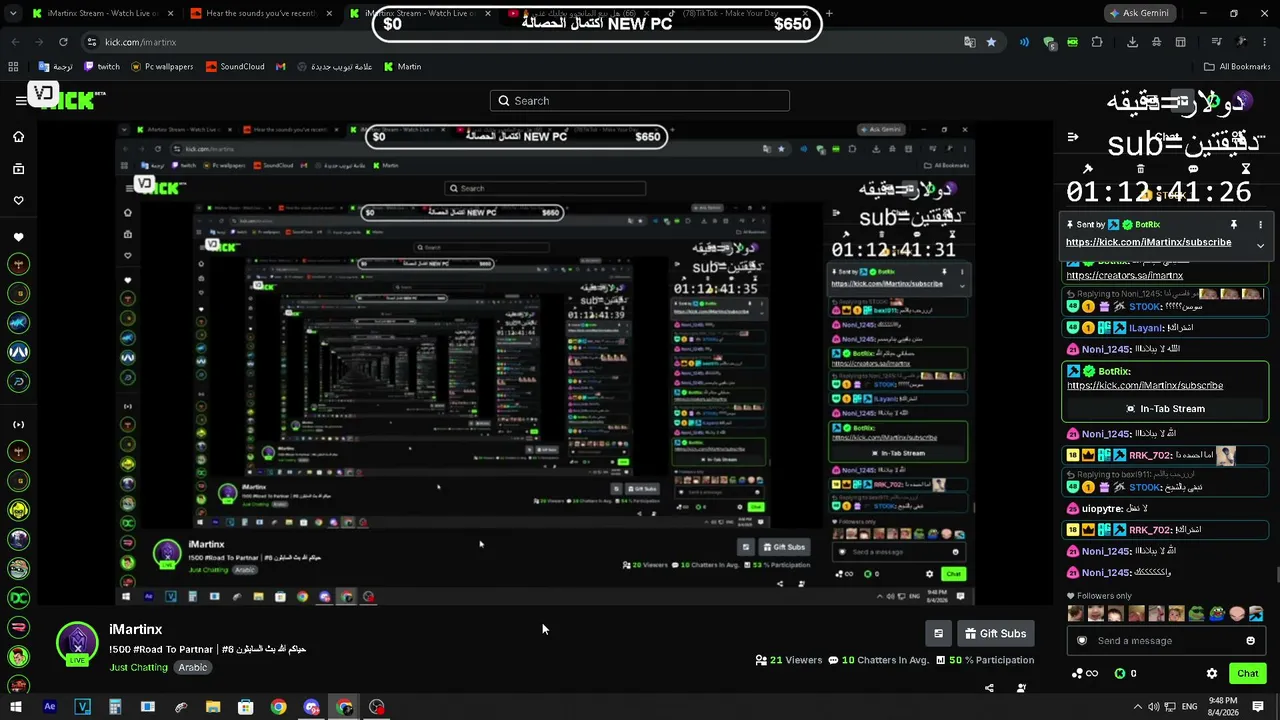Open the Gmail bookmark icon
1280x720 pixels.
pos(280,67)
